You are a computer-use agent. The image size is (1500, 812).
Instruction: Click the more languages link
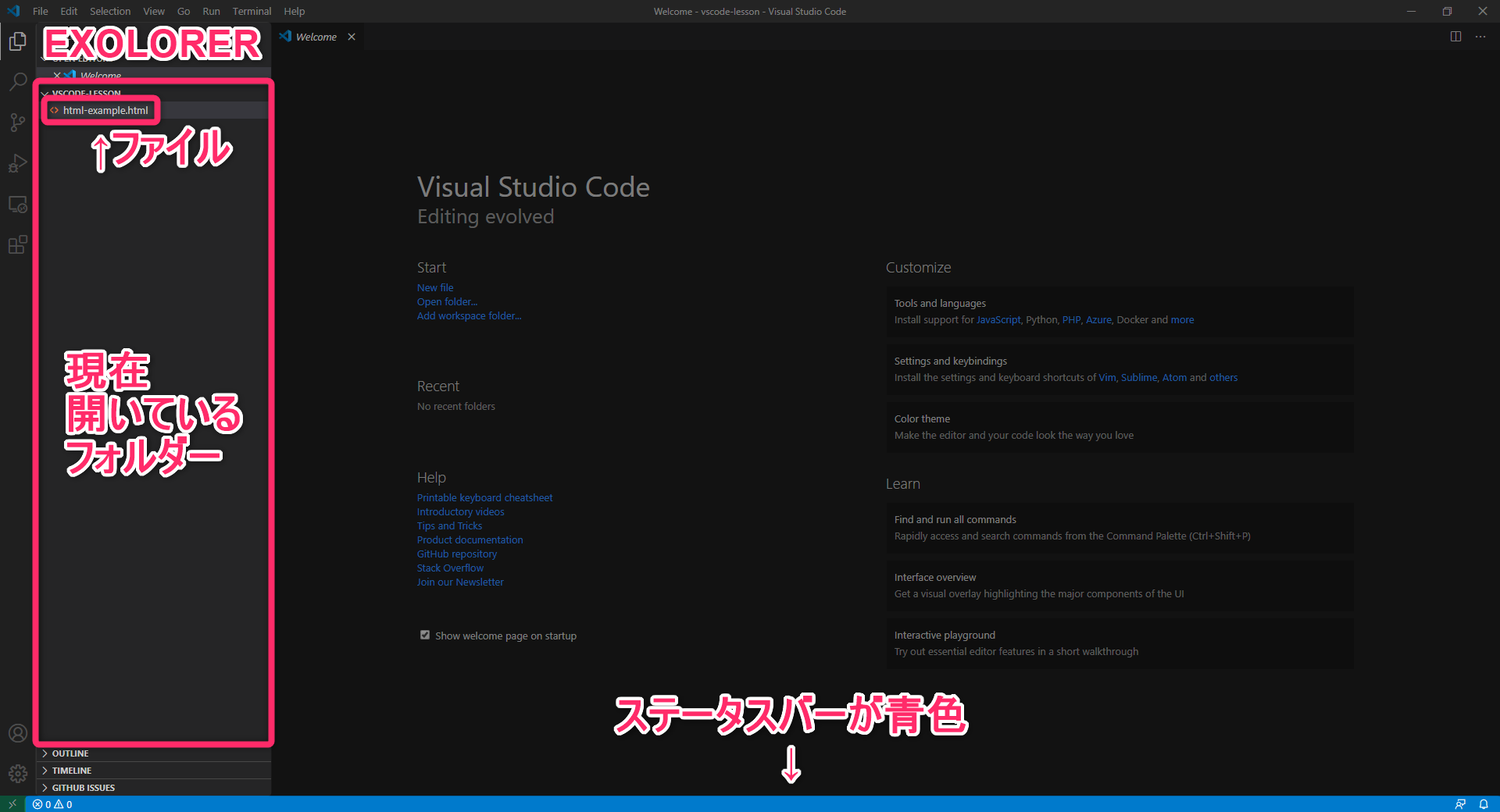point(1182,319)
